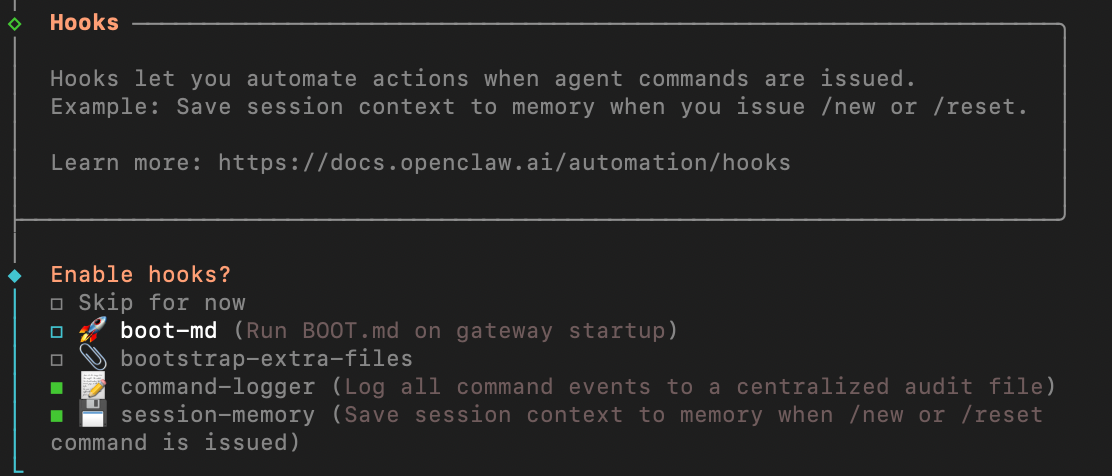Screen dimensions: 1112x476
Task: Click the Skip for now label
Action: point(162,302)
